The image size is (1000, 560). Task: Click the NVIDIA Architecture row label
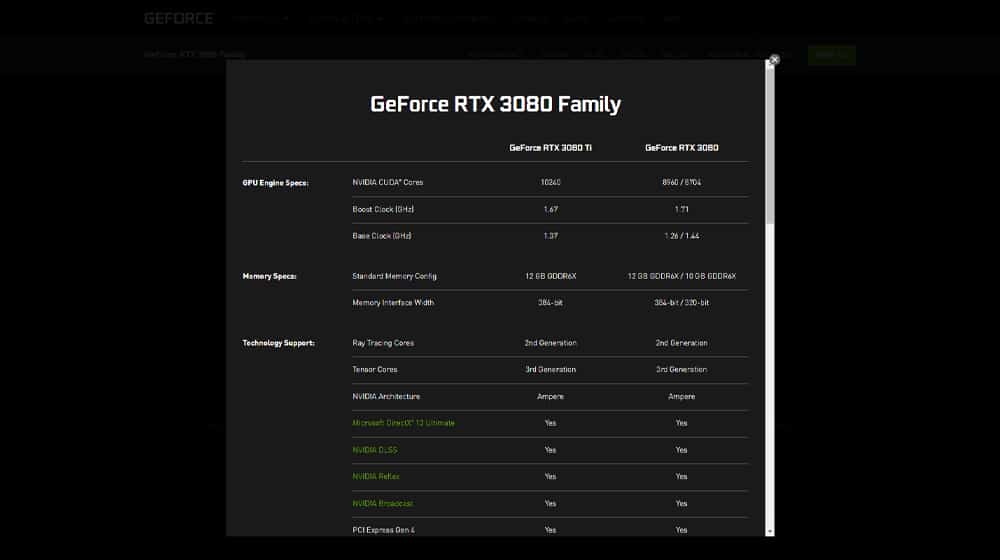(x=386, y=396)
